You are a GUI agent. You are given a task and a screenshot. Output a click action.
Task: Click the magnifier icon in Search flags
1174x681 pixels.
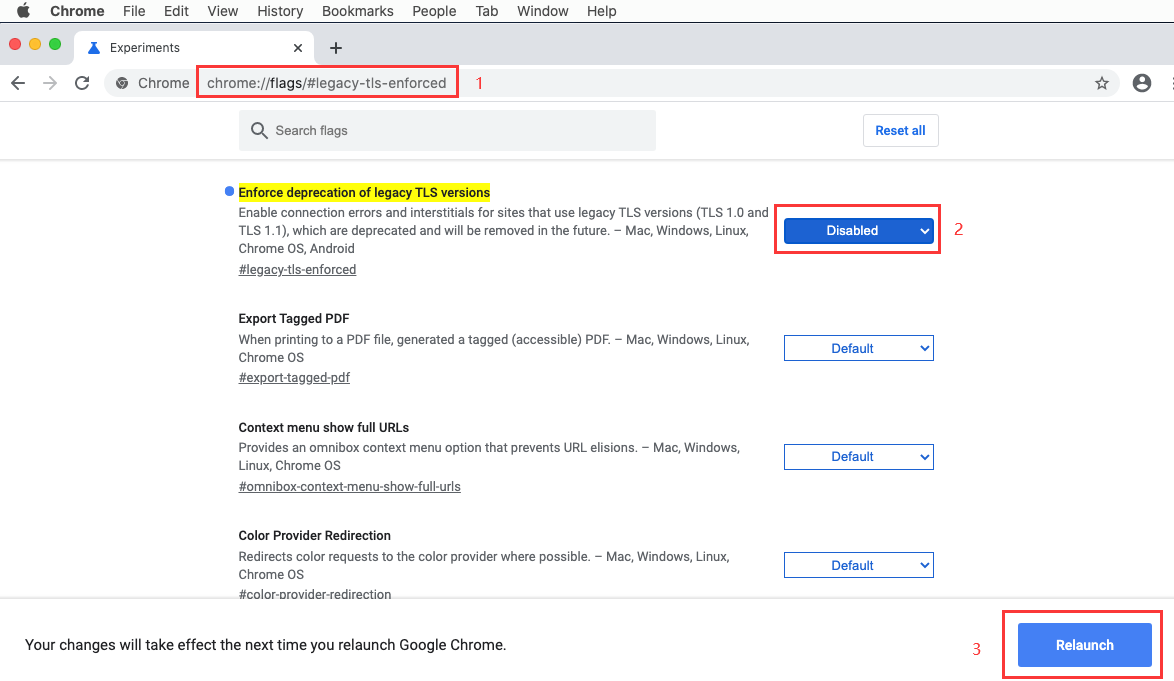260,131
